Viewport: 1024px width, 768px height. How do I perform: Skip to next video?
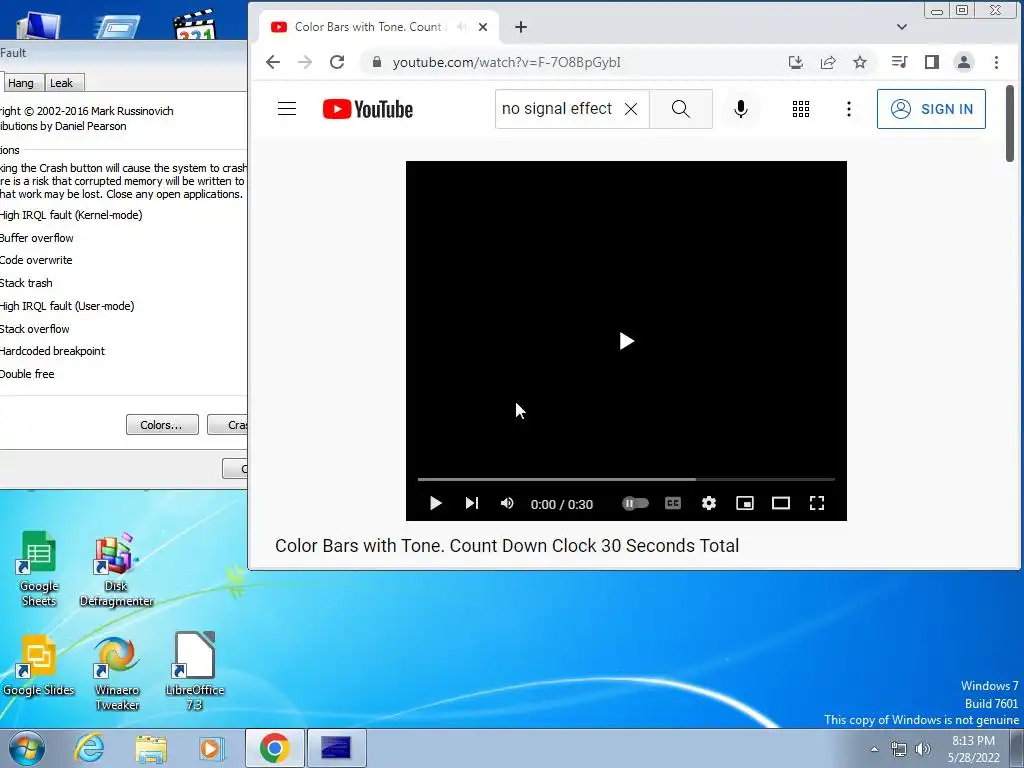click(x=472, y=503)
